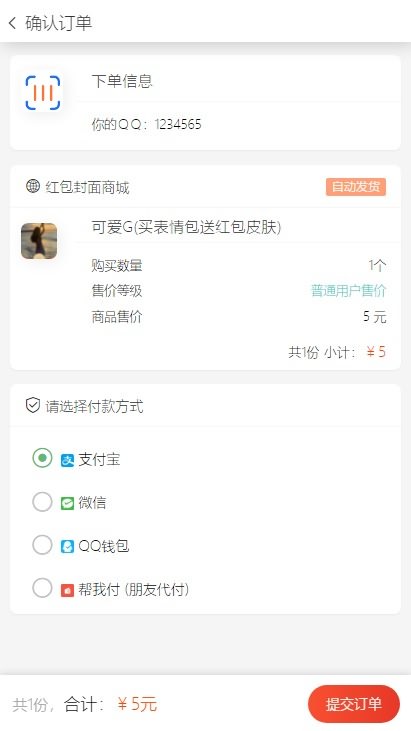Click the QQ钱包 wallet logo icon

coord(68,546)
